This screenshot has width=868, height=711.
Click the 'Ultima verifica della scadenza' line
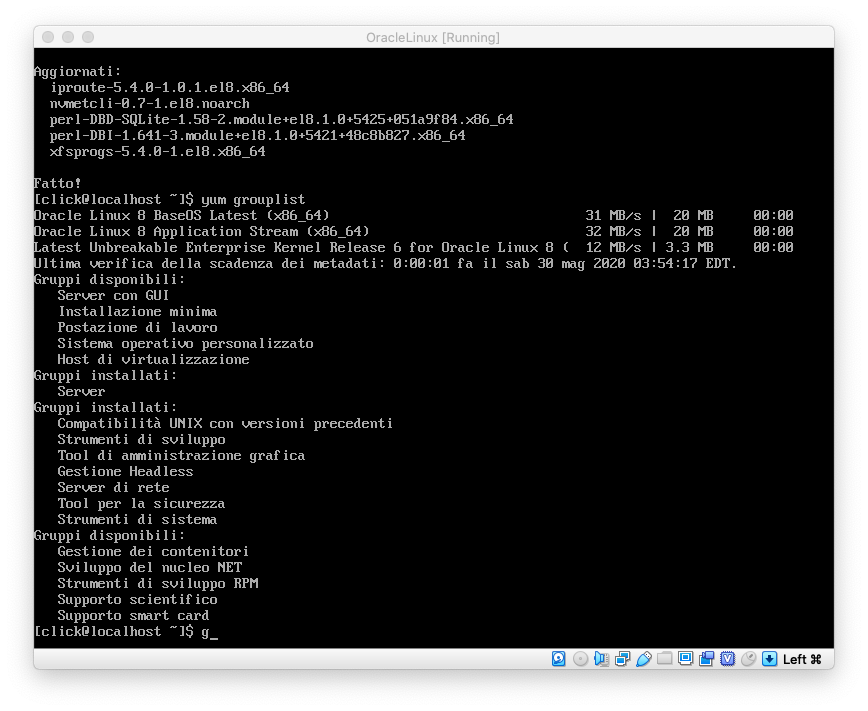coord(385,264)
